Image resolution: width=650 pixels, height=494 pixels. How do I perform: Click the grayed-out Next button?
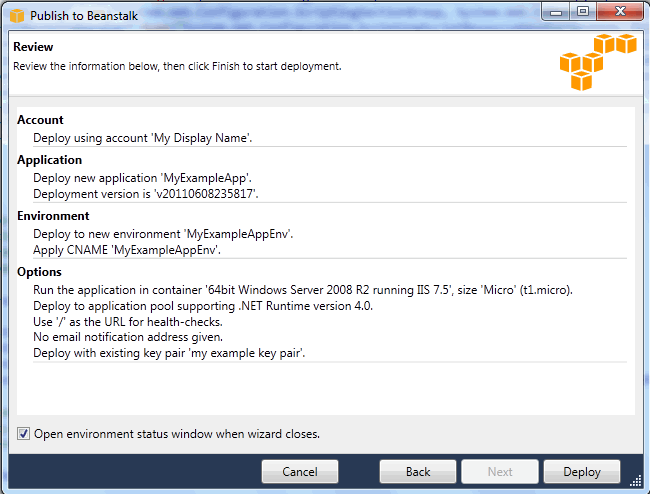click(500, 472)
